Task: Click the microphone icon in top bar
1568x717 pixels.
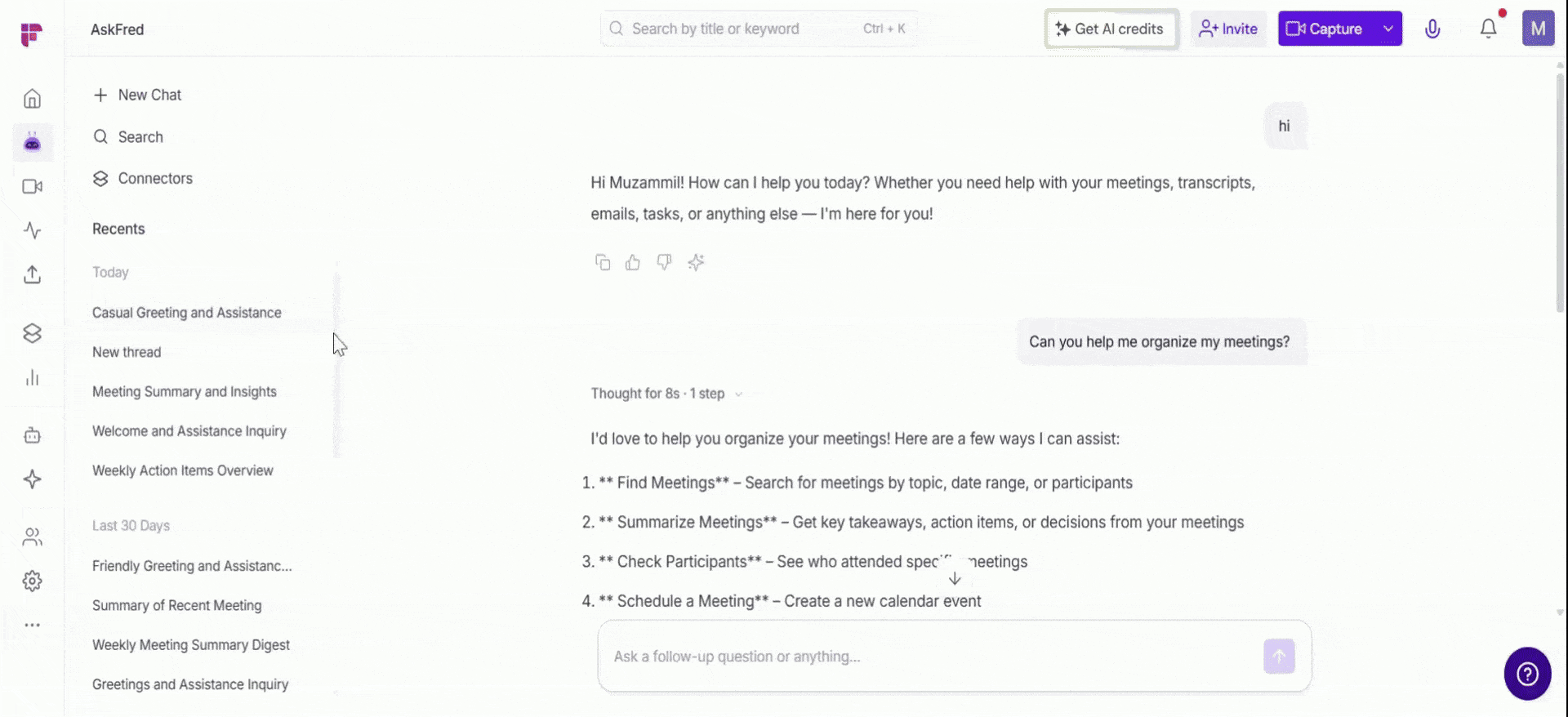Action: click(x=1432, y=29)
